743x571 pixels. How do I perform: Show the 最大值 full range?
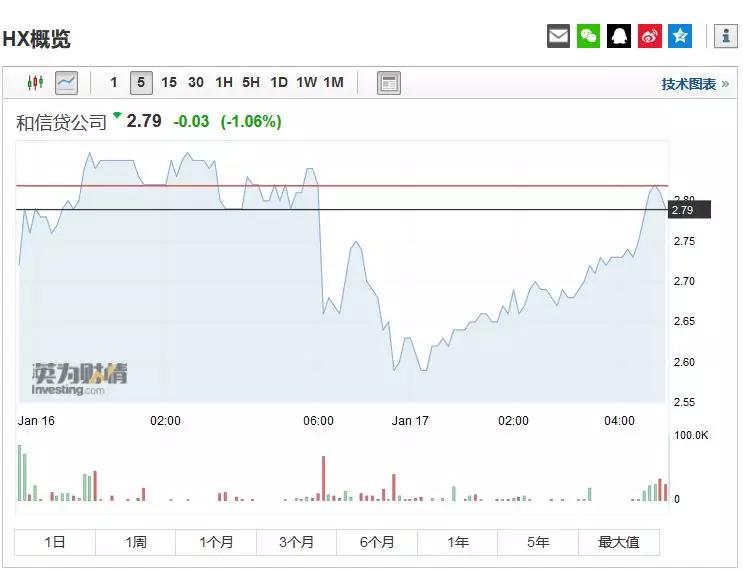(618, 542)
